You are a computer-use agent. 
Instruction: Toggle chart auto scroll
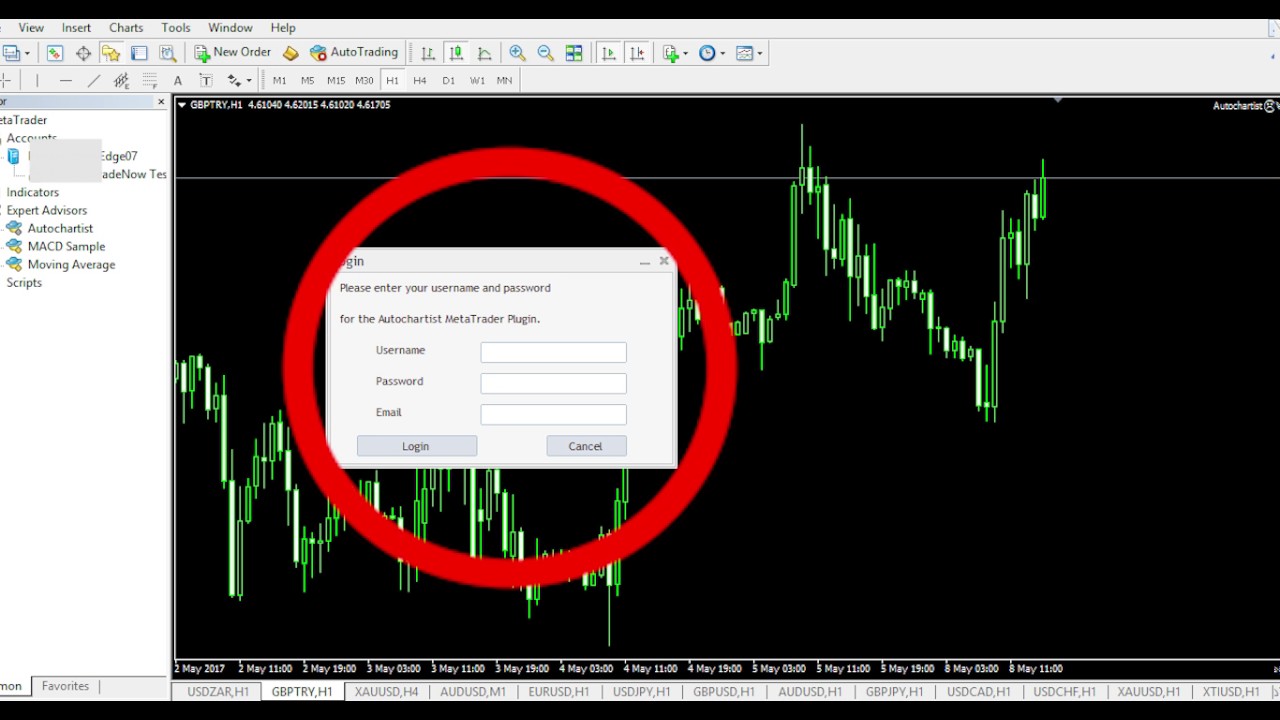pos(608,53)
